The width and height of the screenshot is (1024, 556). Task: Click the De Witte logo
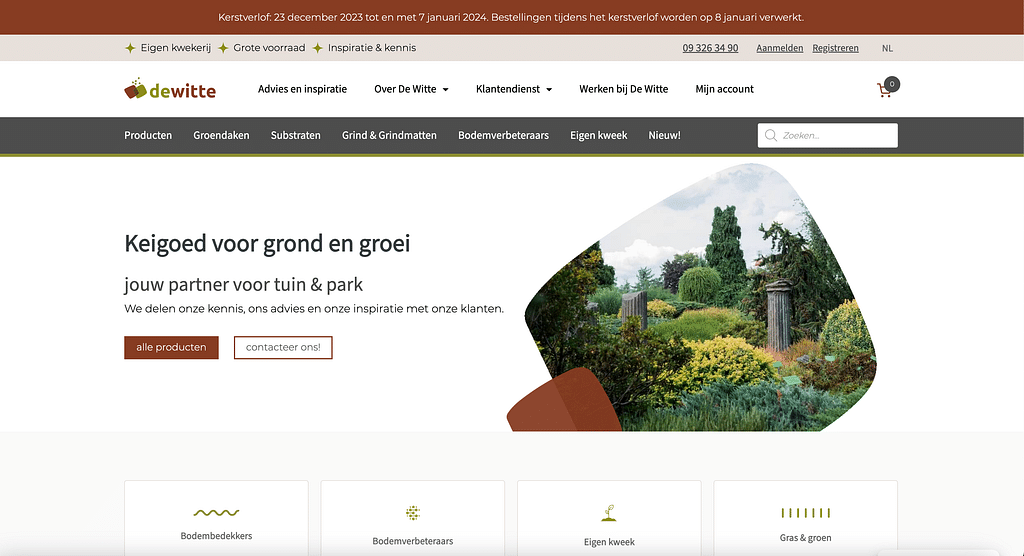pyautogui.click(x=170, y=89)
